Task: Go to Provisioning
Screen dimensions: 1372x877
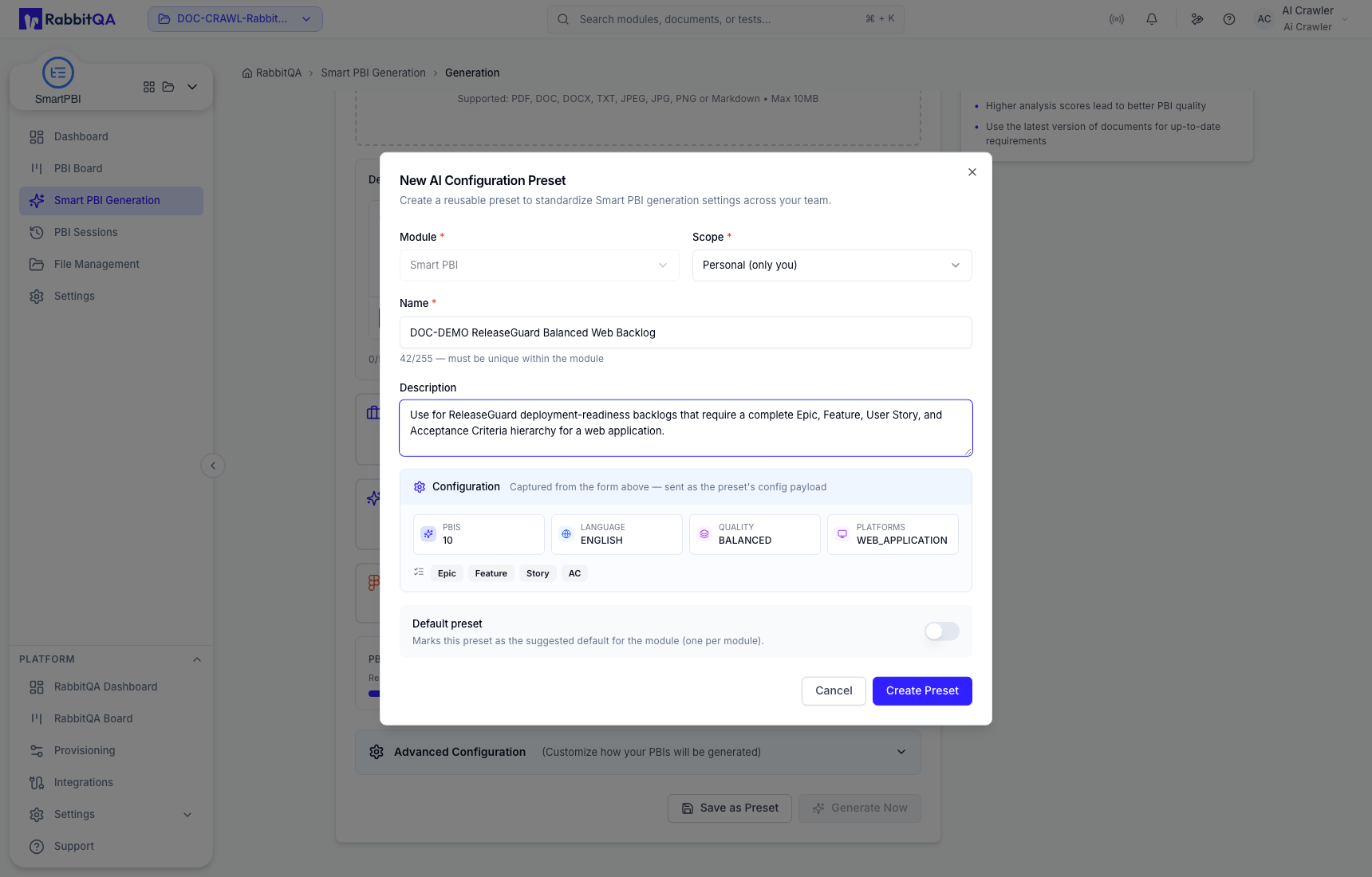Action: coord(111,751)
